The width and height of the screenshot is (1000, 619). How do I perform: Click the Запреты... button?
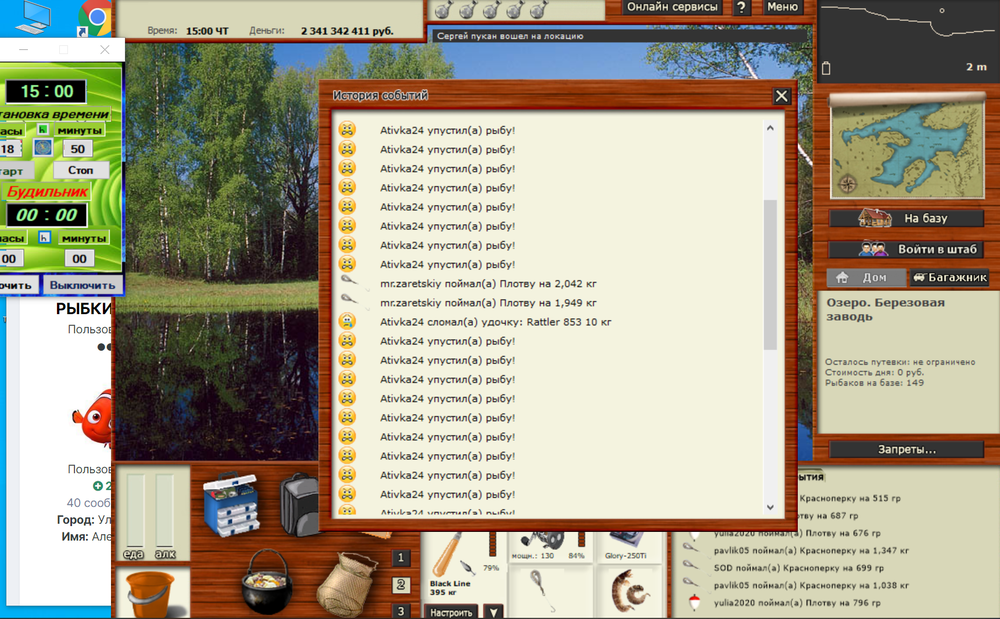pos(905,449)
